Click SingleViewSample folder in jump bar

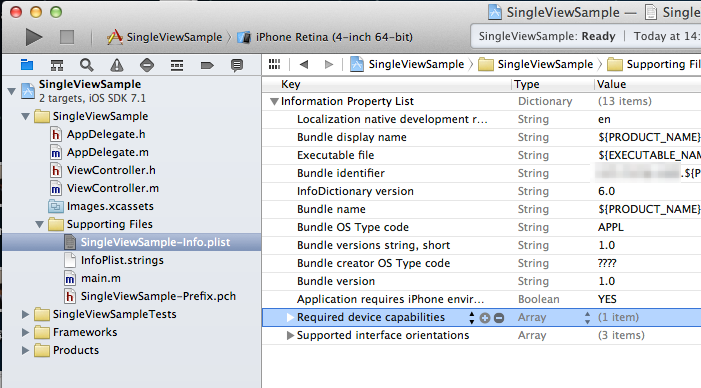pyautogui.click(x=536, y=64)
